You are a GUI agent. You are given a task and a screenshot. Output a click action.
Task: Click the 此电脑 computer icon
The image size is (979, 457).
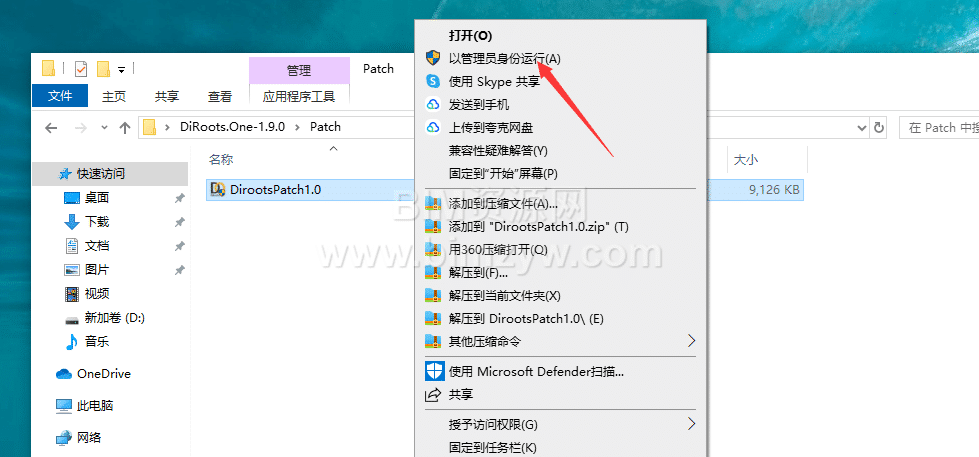[64, 406]
